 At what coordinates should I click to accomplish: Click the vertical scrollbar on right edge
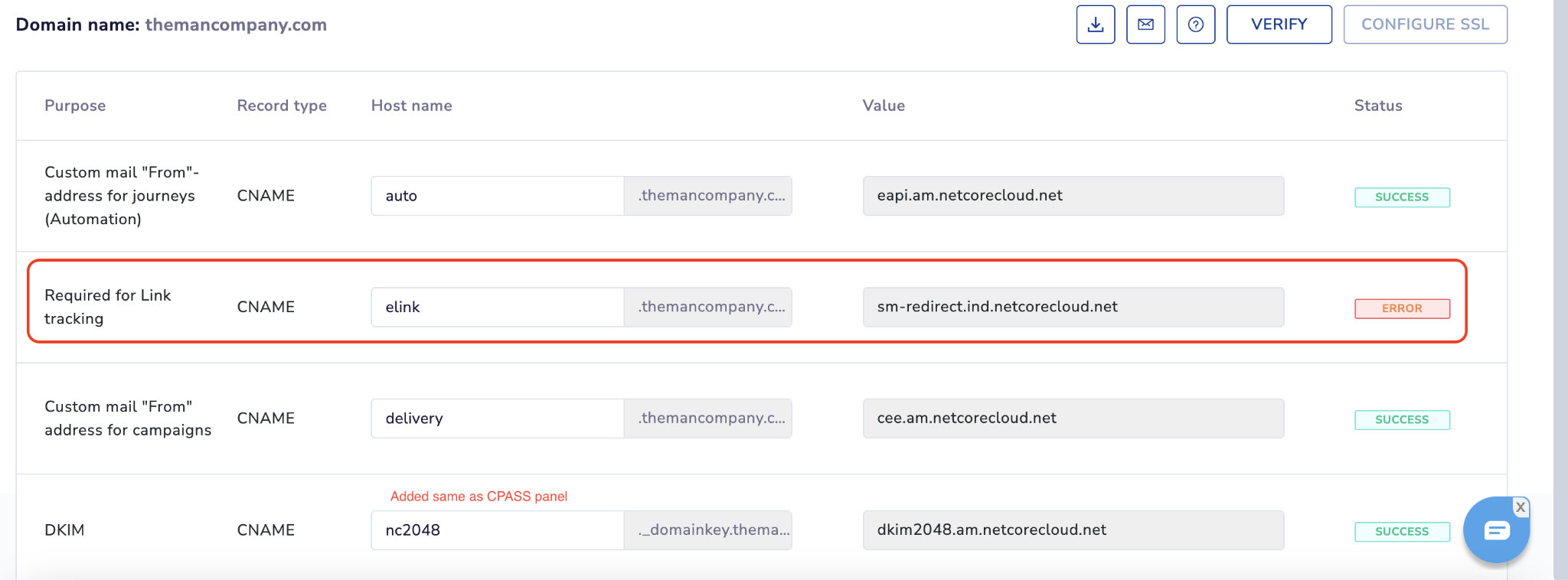coord(1560,290)
